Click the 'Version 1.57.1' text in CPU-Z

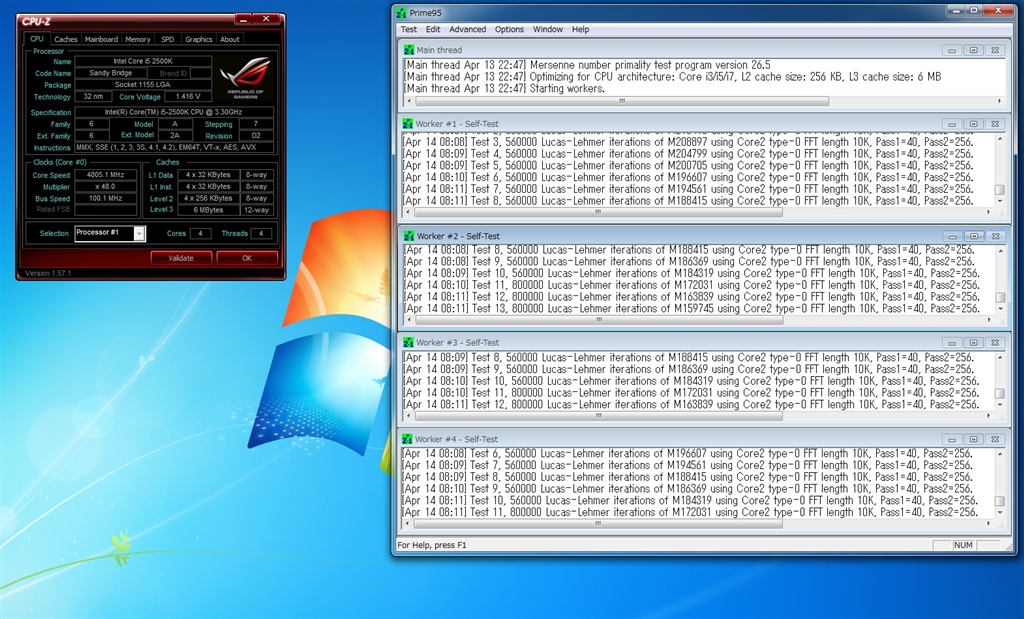[x=48, y=274]
